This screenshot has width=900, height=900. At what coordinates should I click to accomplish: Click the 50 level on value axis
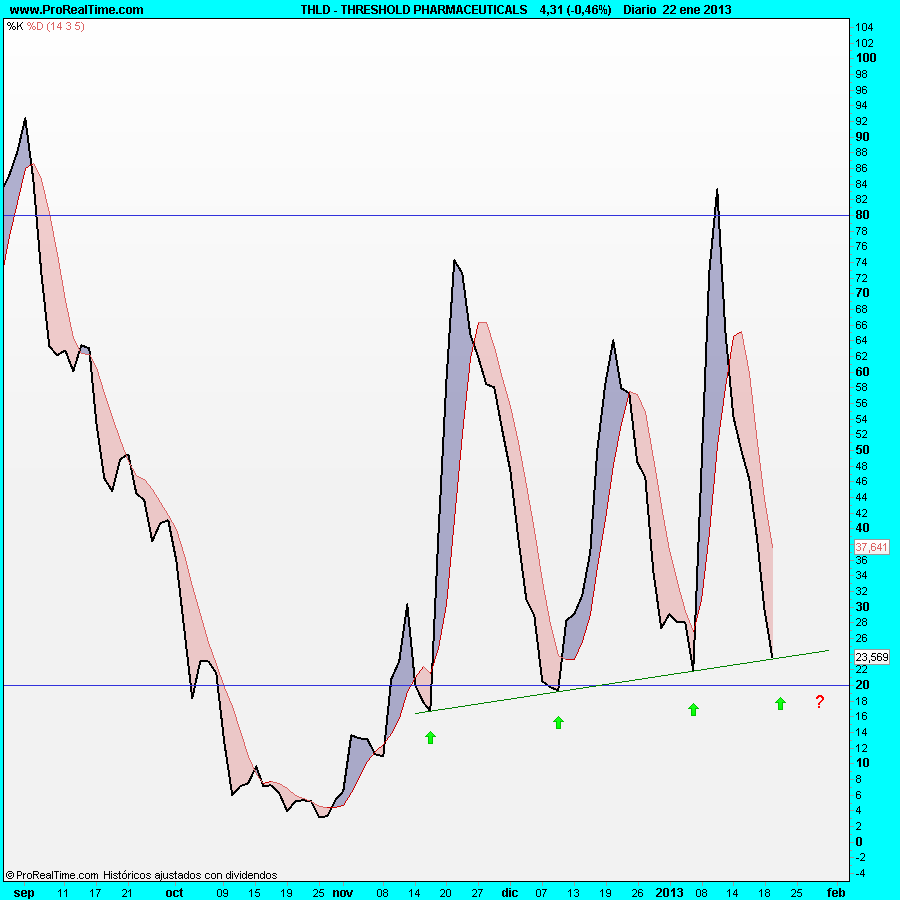point(862,449)
